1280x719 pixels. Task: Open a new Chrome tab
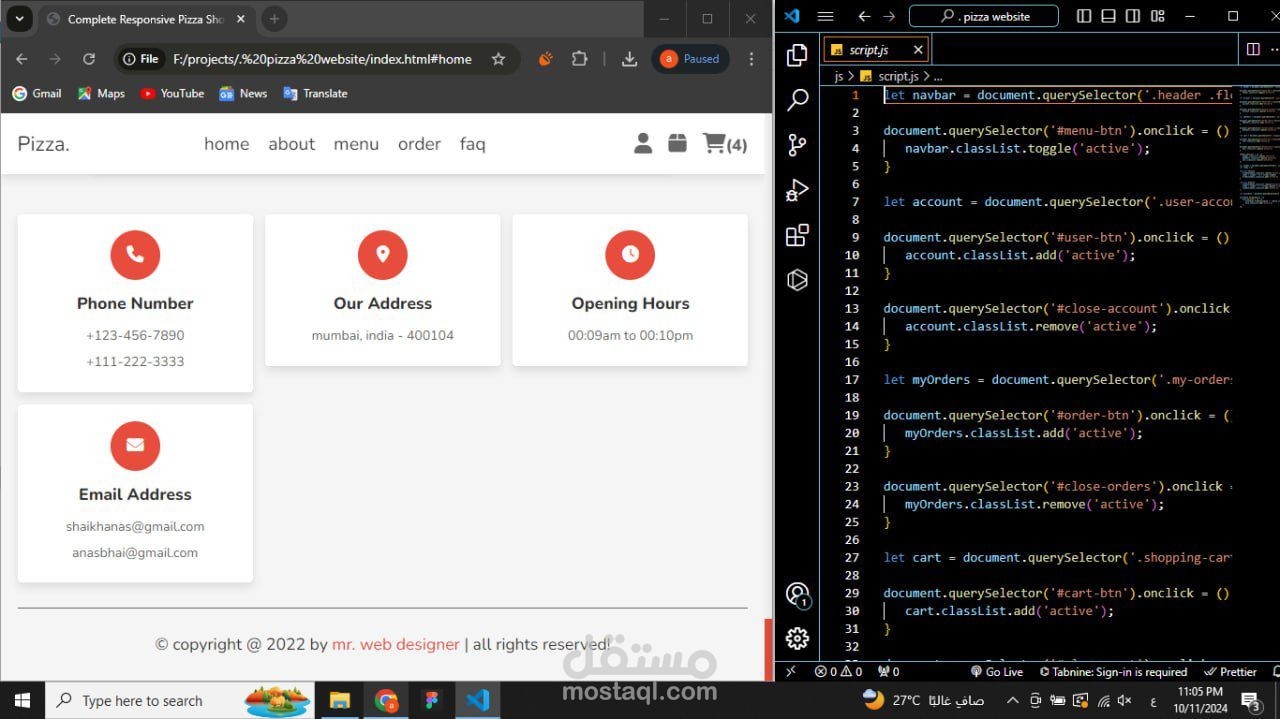click(274, 19)
